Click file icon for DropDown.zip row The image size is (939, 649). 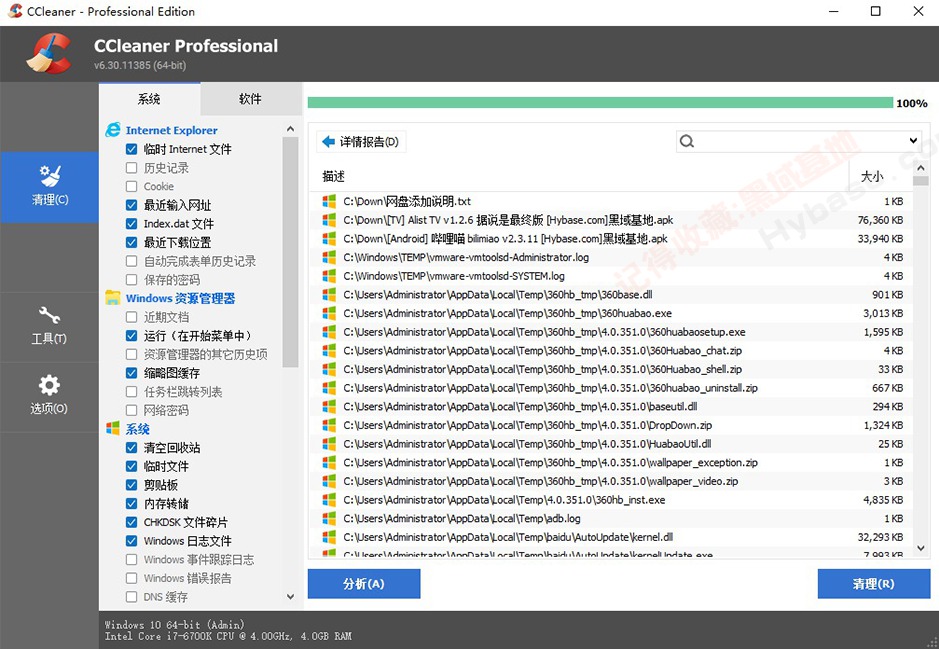point(329,425)
